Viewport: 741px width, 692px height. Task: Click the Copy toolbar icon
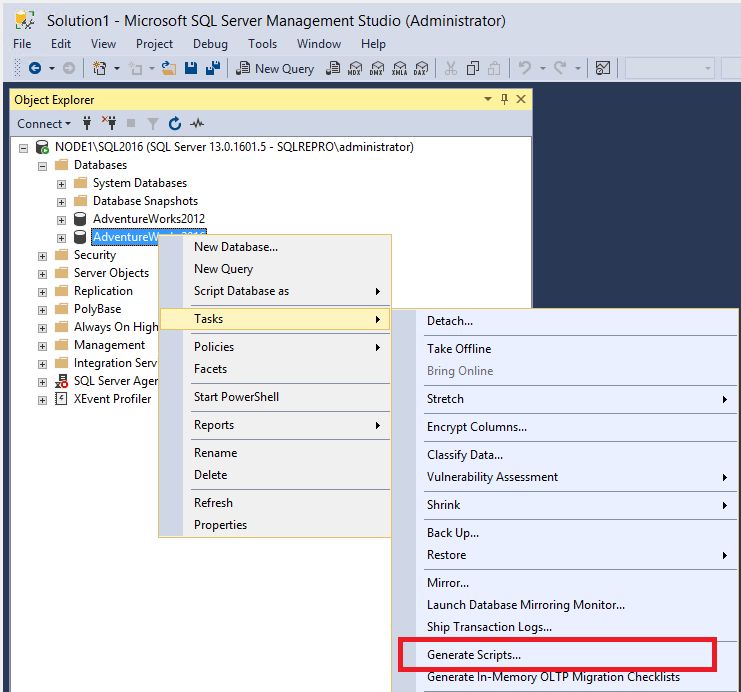(x=473, y=69)
